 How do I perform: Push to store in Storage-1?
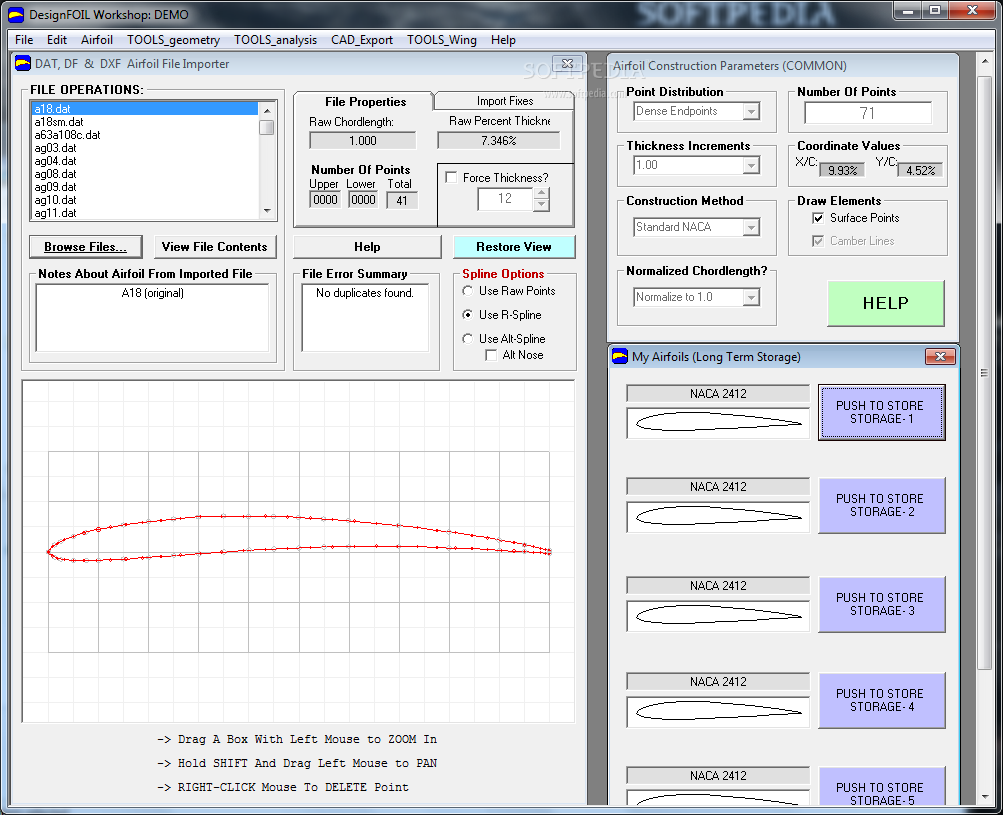coord(881,412)
